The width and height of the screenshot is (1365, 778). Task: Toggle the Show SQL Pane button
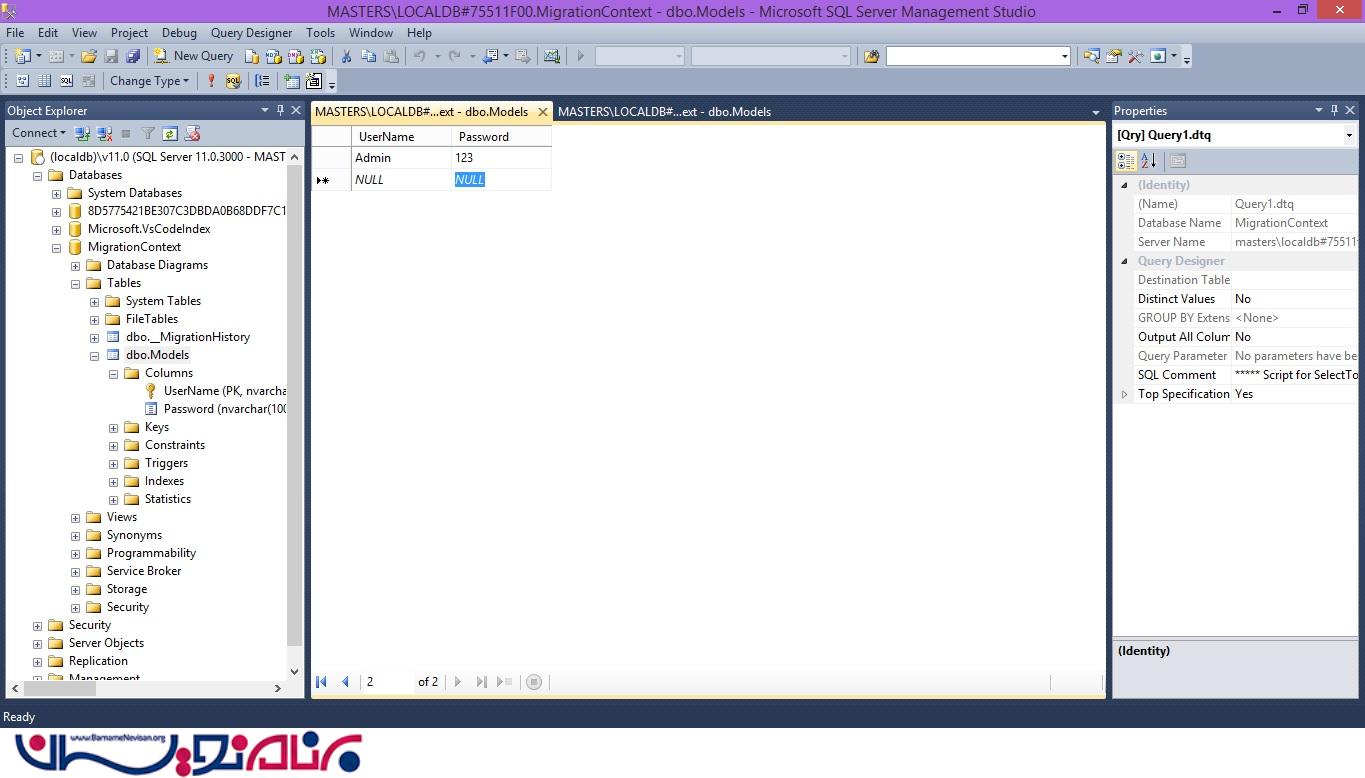coord(66,81)
